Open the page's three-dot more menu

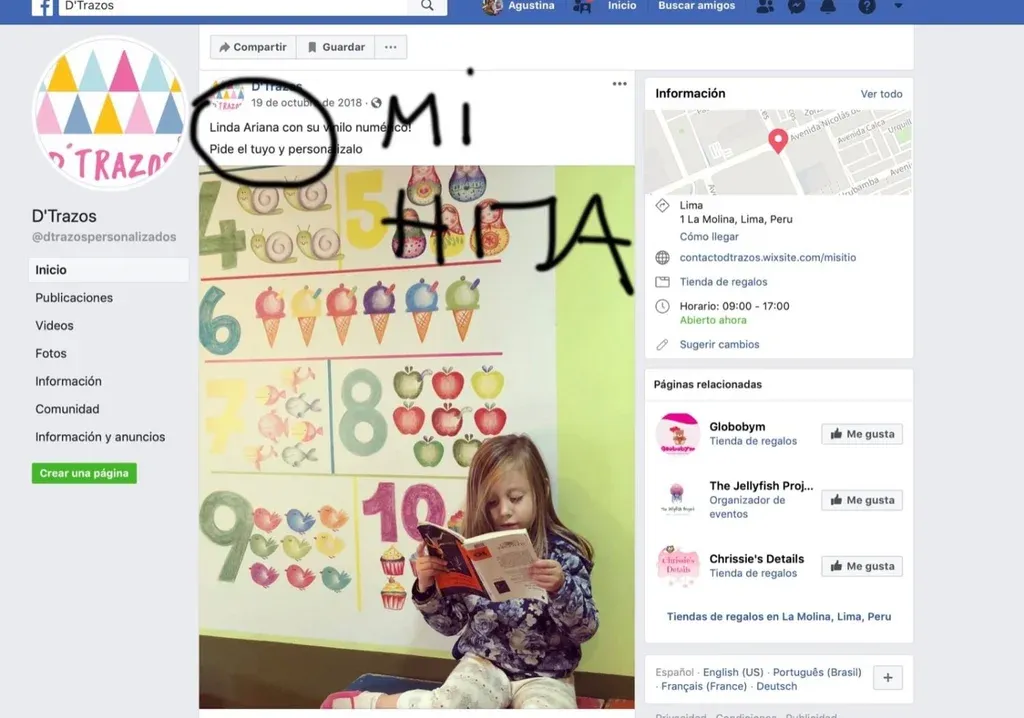point(391,47)
